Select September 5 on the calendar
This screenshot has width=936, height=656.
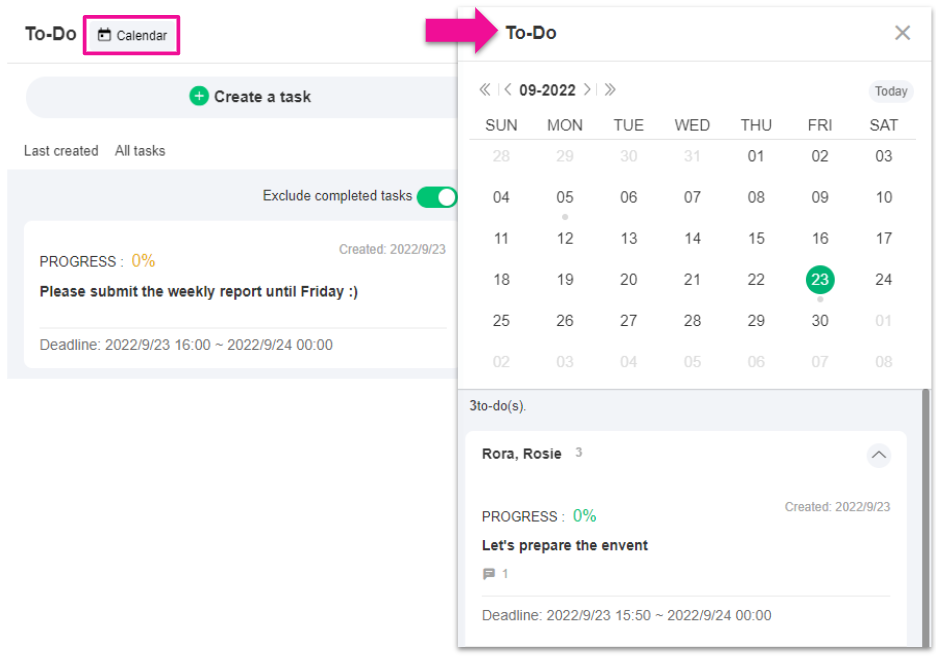(565, 198)
